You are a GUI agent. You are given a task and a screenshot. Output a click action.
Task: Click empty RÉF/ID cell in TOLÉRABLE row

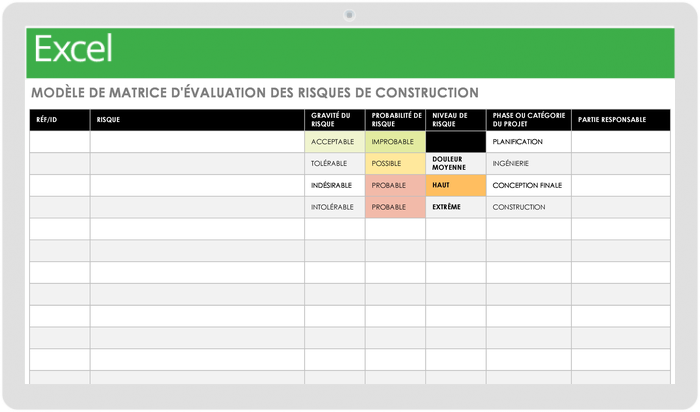(x=60, y=163)
